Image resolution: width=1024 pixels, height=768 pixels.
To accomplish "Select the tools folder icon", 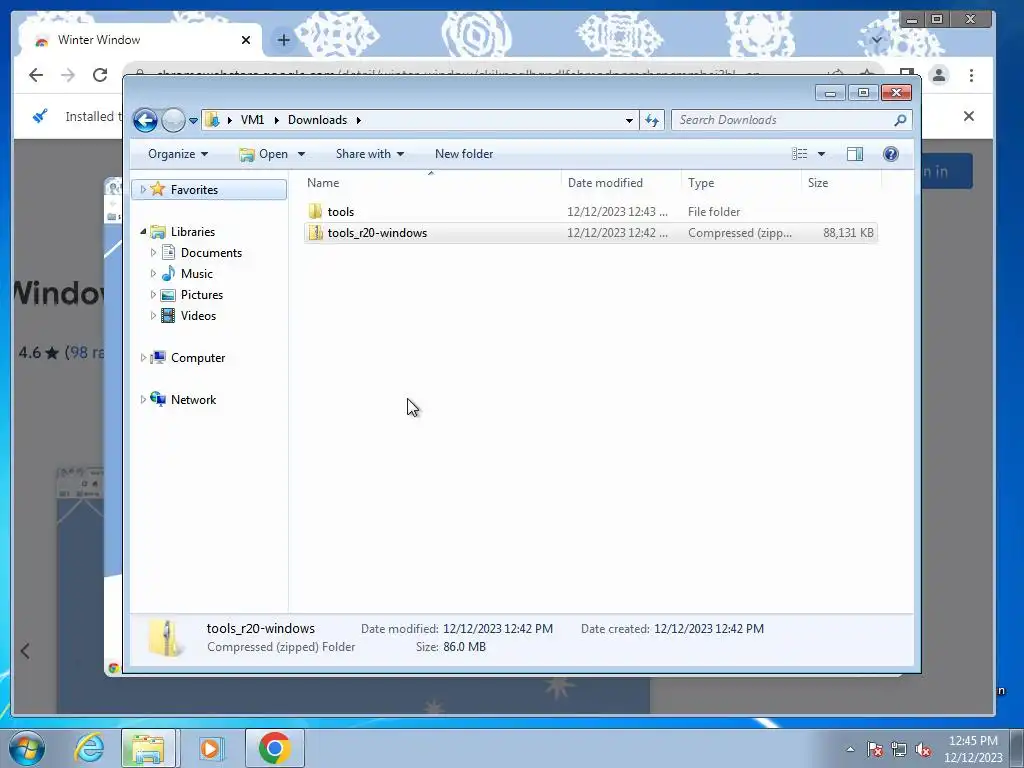I will [315, 211].
